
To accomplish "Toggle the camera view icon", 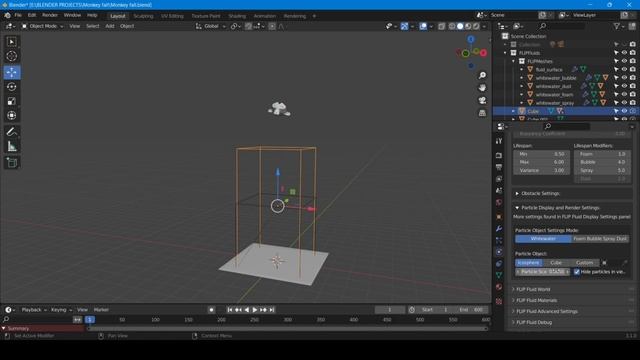I will pyautogui.click(x=482, y=100).
